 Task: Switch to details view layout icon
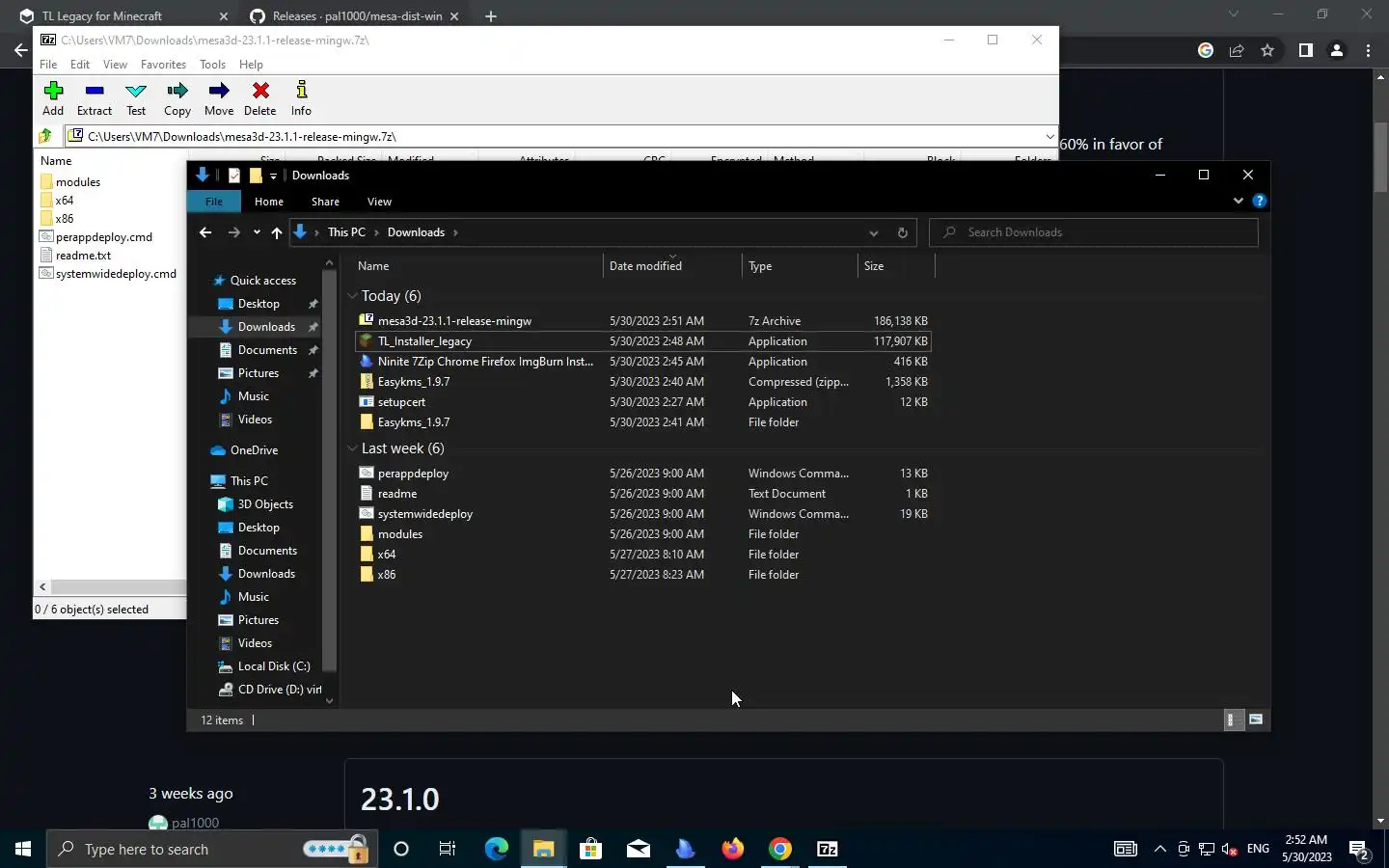1232,719
